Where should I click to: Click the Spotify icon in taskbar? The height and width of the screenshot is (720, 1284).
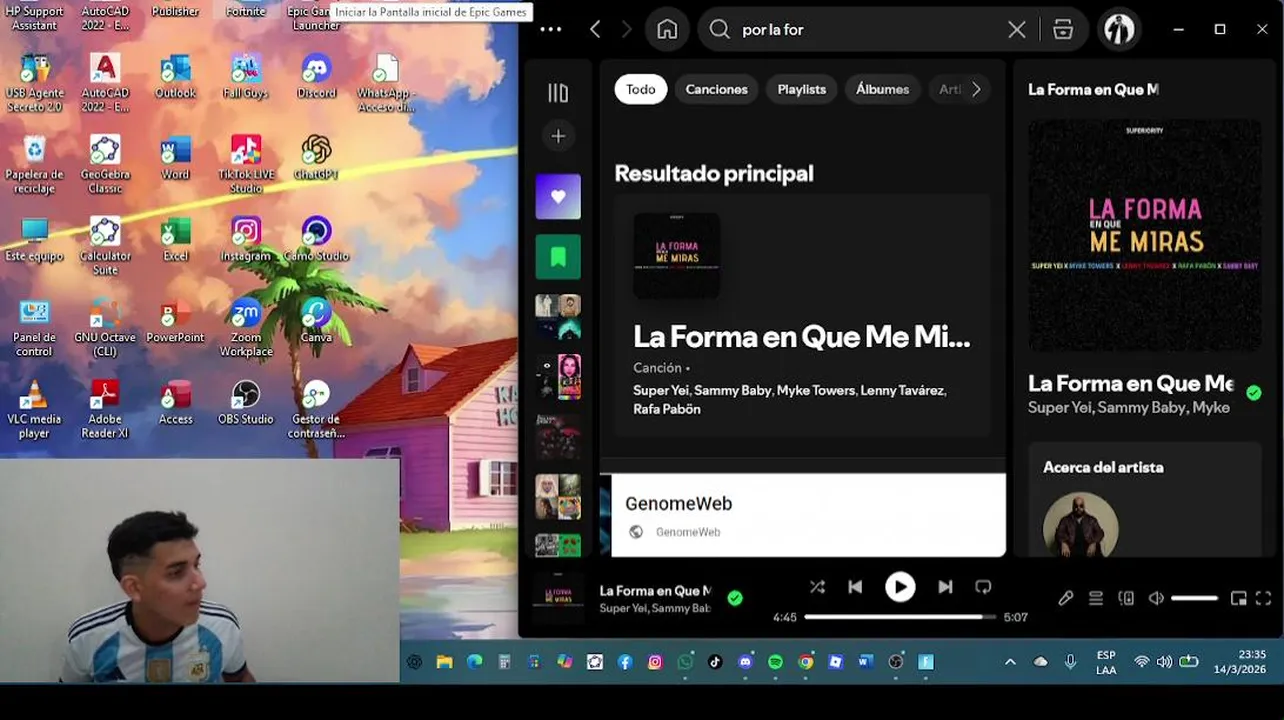click(775, 662)
